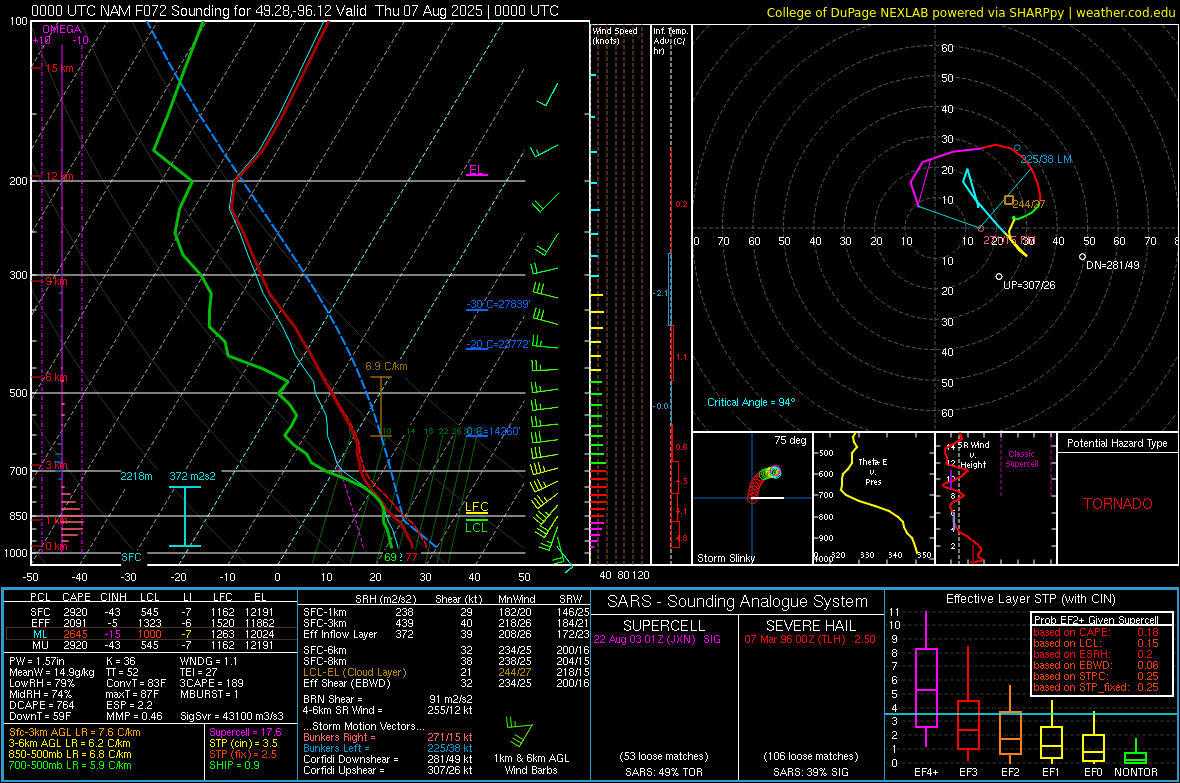Click the sounding title with NAM F072

(295, 11)
